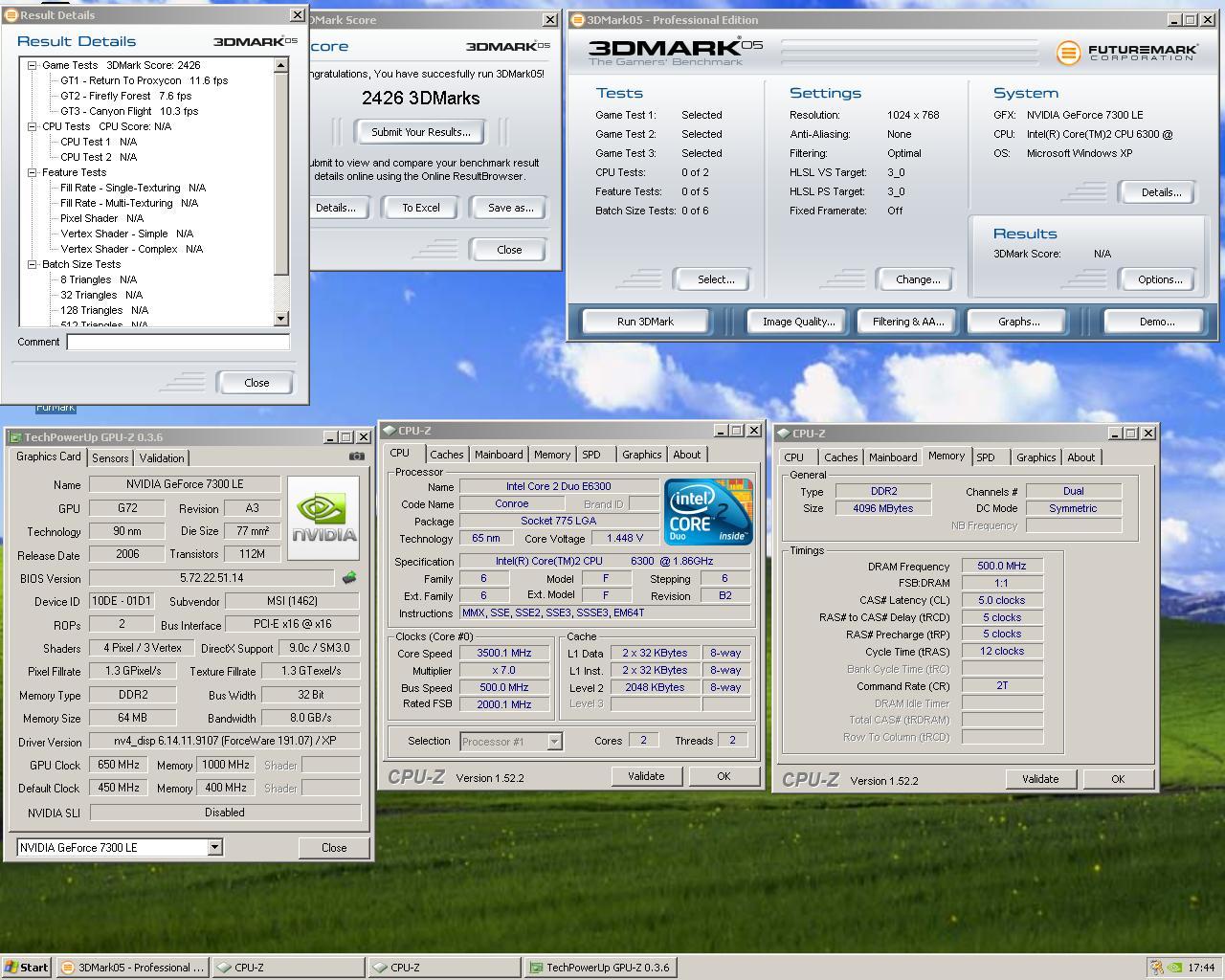Click the Futuremark Corporation logo
Screen dimensions: 1225x980
[x=1126, y=53]
